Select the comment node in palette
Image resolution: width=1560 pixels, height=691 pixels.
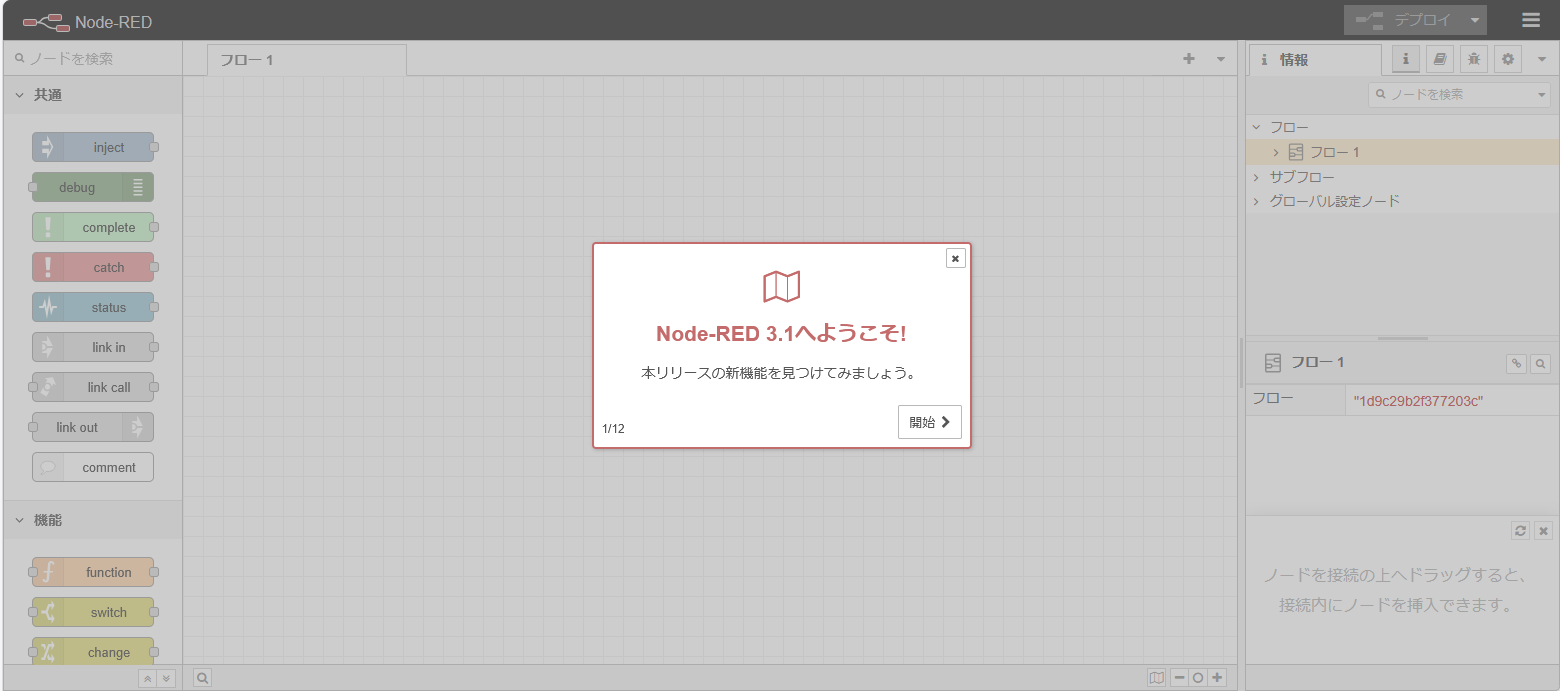click(x=93, y=467)
